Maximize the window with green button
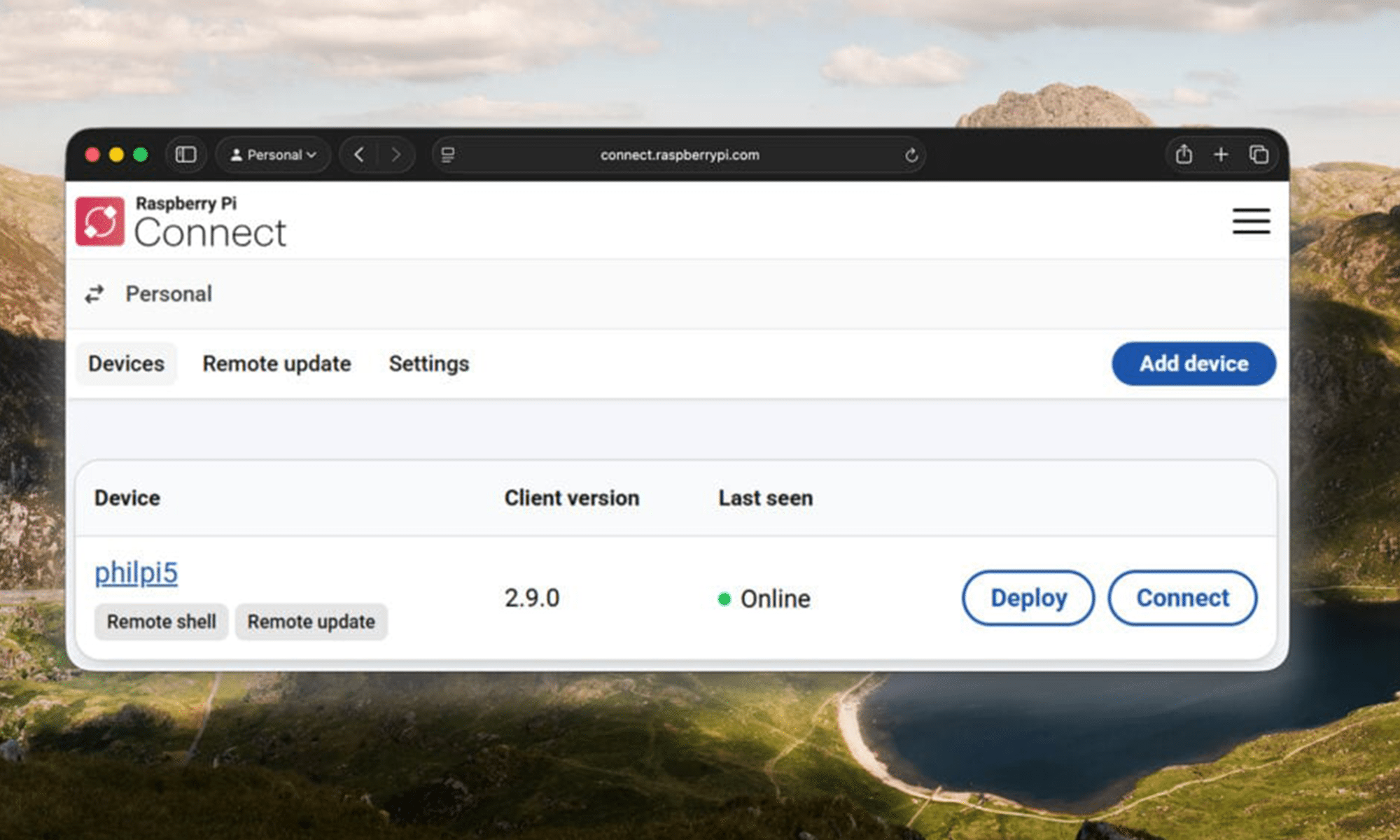Screen dimensions: 1400x840 [141, 155]
